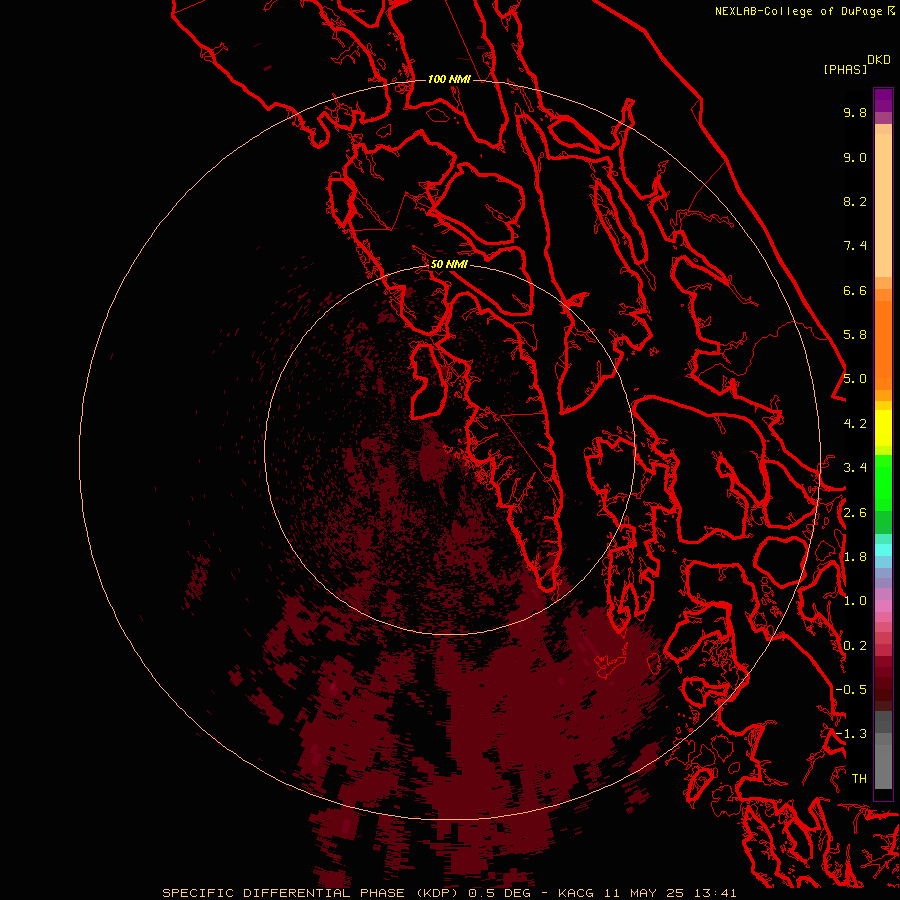Click the pink band of color scale
900x900 pixels.
pyautogui.click(x=883, y=606)
